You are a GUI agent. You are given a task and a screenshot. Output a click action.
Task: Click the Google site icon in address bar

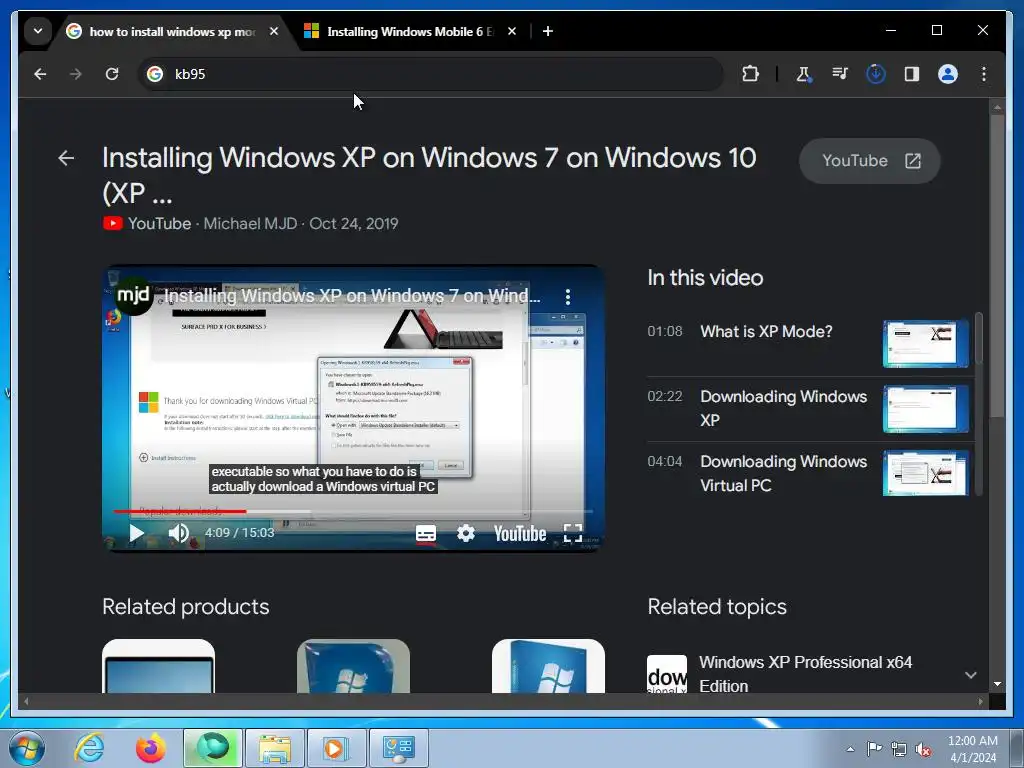pyautogui.click(x=155, y=74)
